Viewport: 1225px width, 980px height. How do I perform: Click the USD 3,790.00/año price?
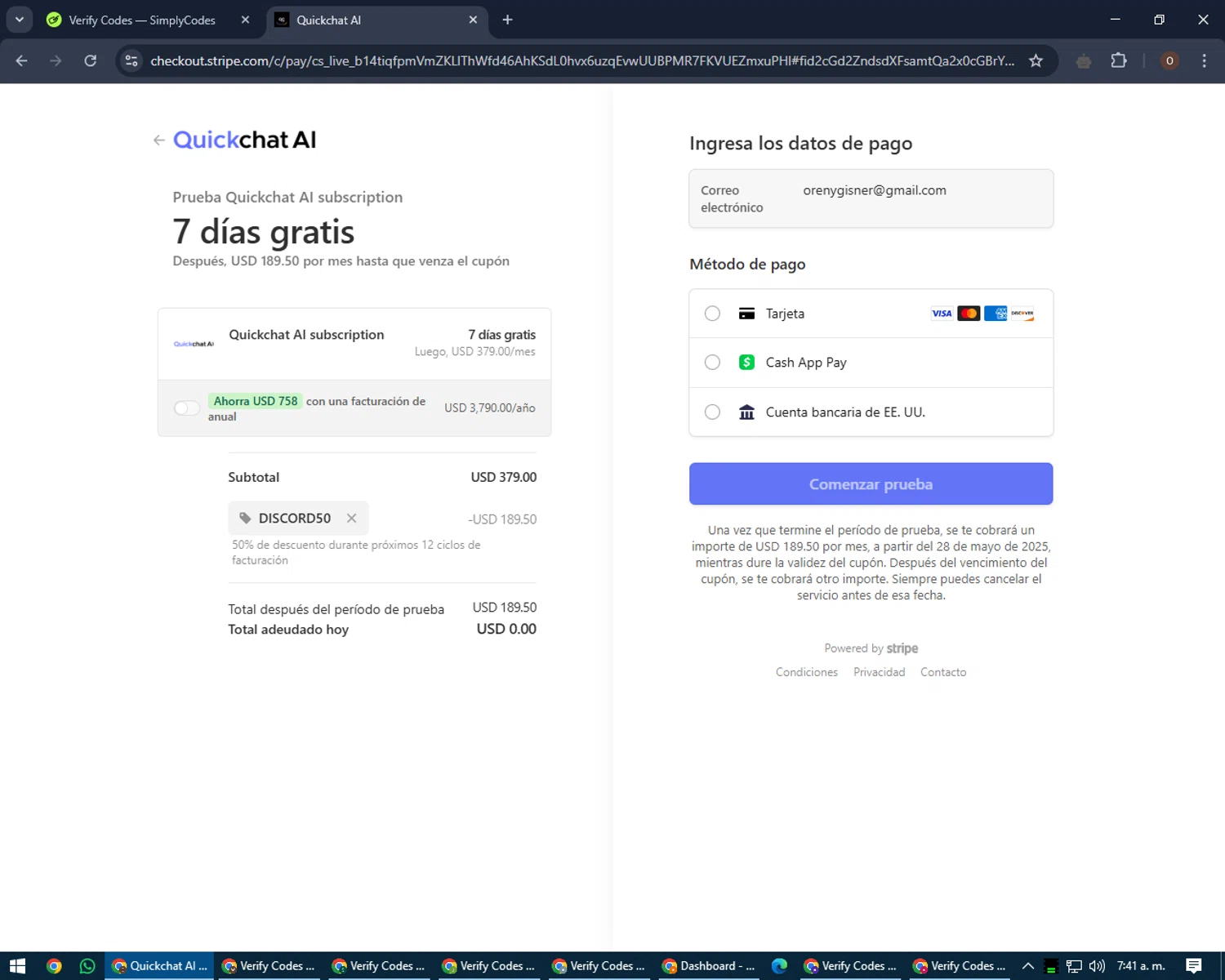coord(490,408)
